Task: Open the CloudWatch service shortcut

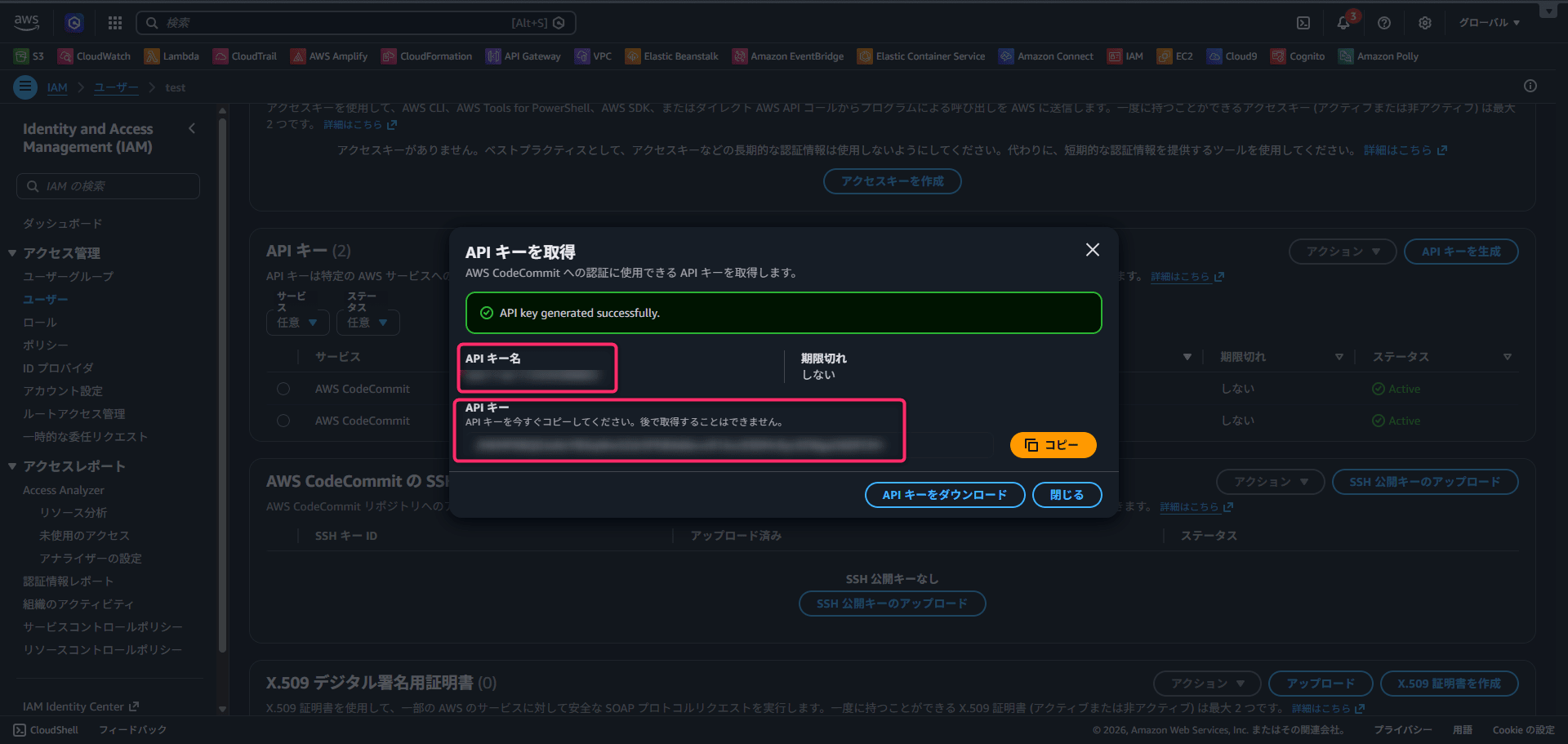Action: (x=95, y=56)
